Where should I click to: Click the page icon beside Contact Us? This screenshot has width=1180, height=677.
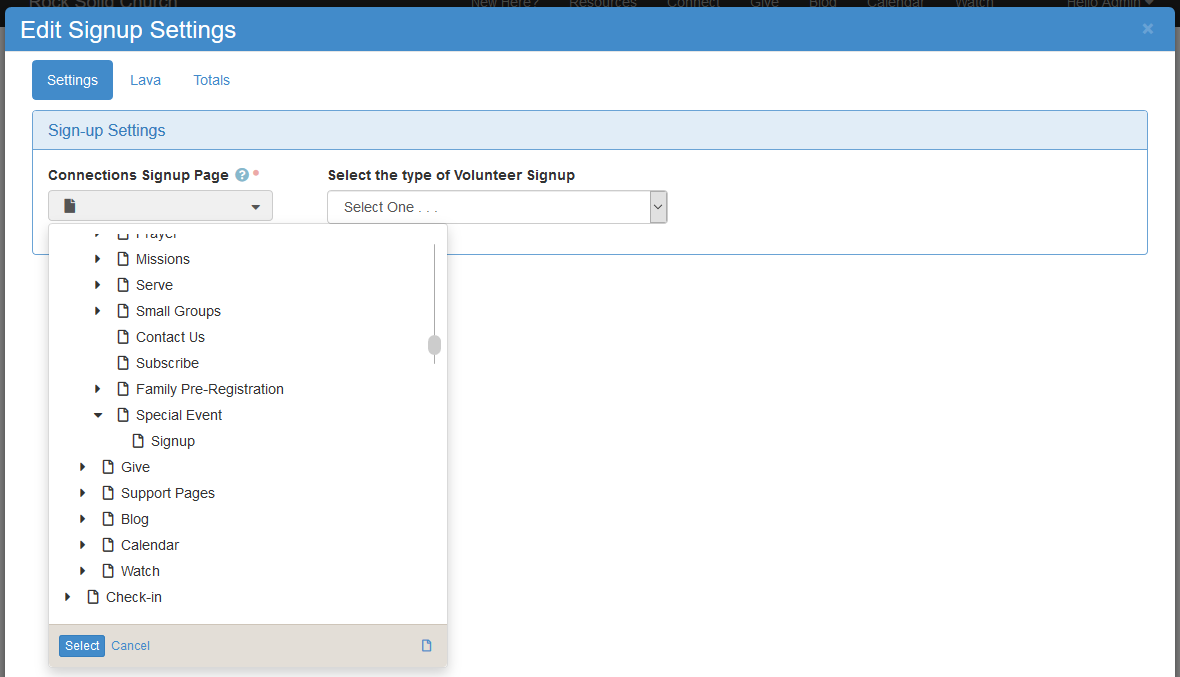pos(123,337)
